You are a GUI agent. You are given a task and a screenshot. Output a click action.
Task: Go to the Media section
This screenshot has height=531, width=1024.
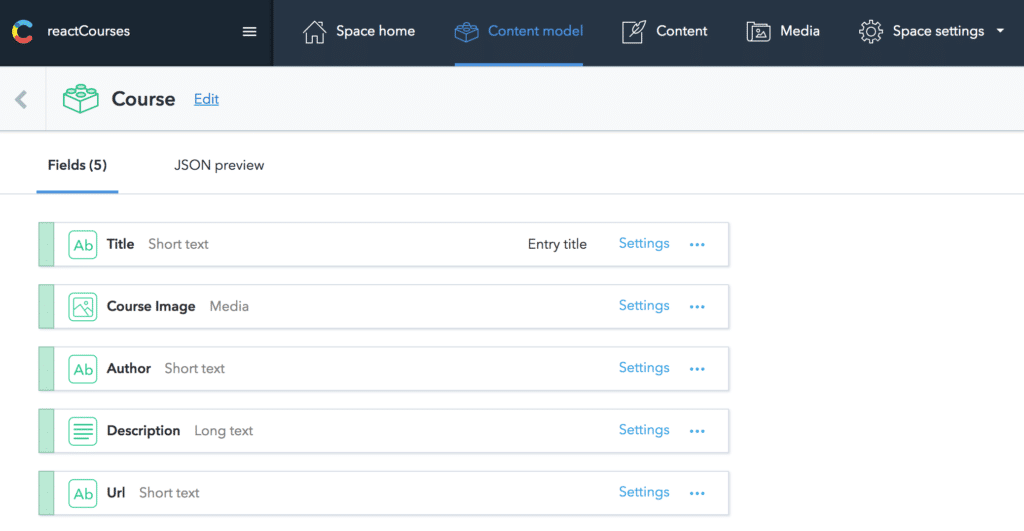[x=783, y=31]
